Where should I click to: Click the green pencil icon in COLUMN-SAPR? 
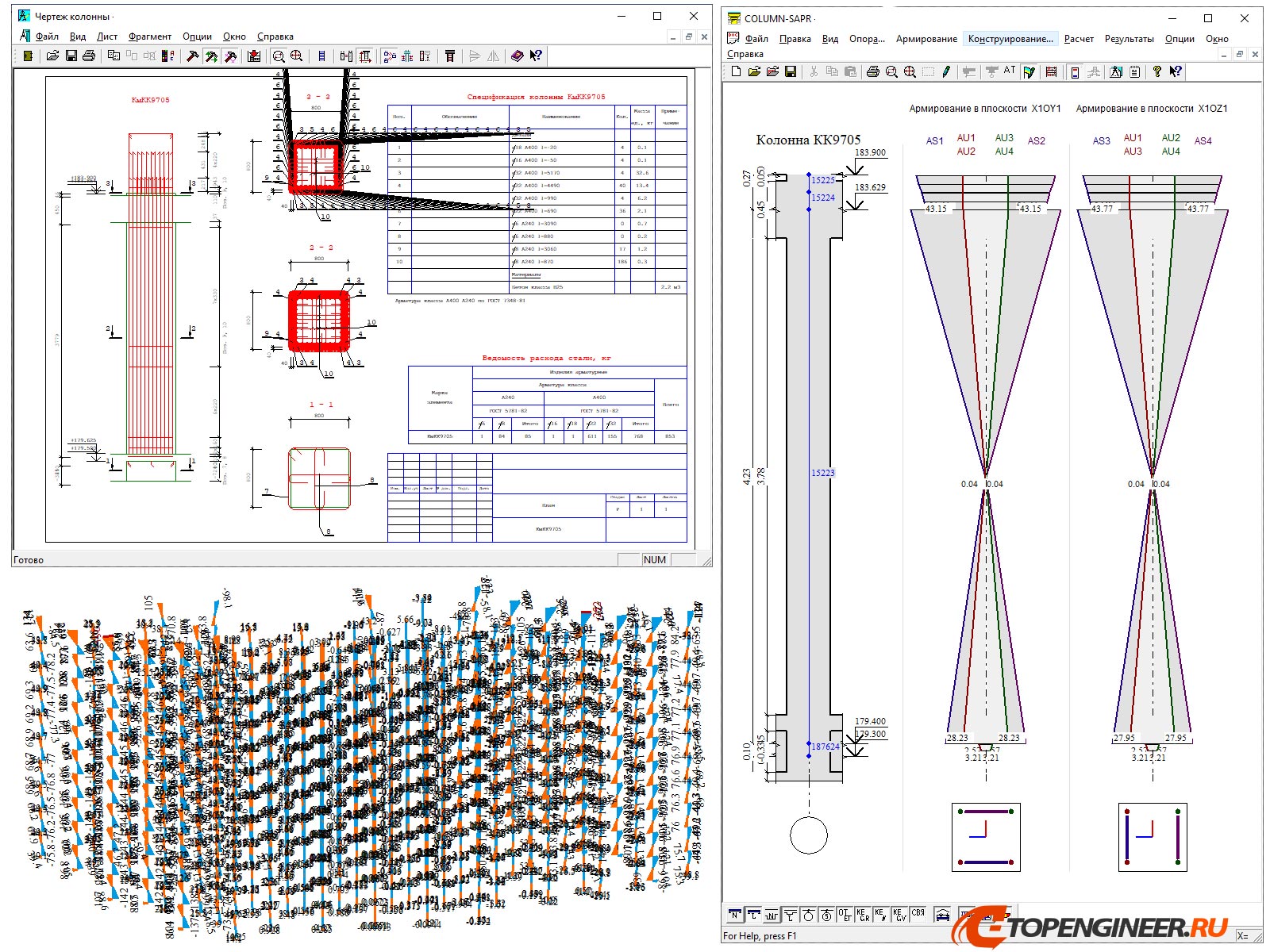coord(946,72)
